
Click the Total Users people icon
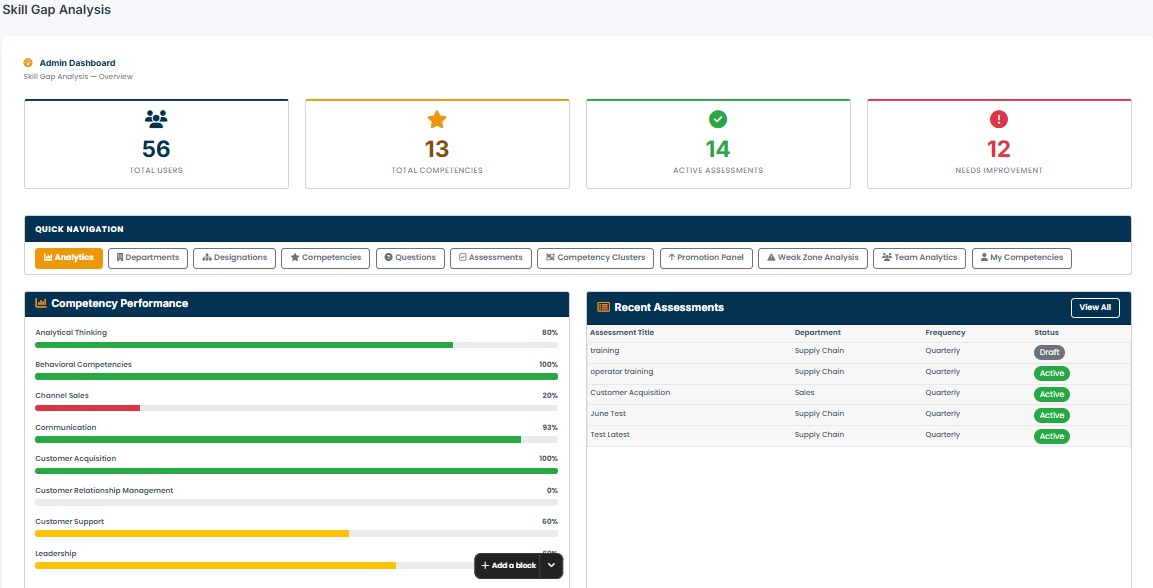click(x=156, y=119)
